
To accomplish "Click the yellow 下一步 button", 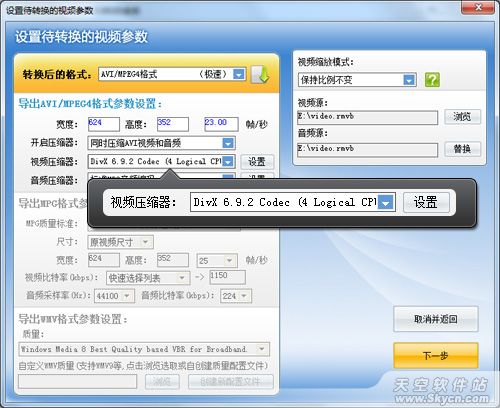I will pos(435,355).
